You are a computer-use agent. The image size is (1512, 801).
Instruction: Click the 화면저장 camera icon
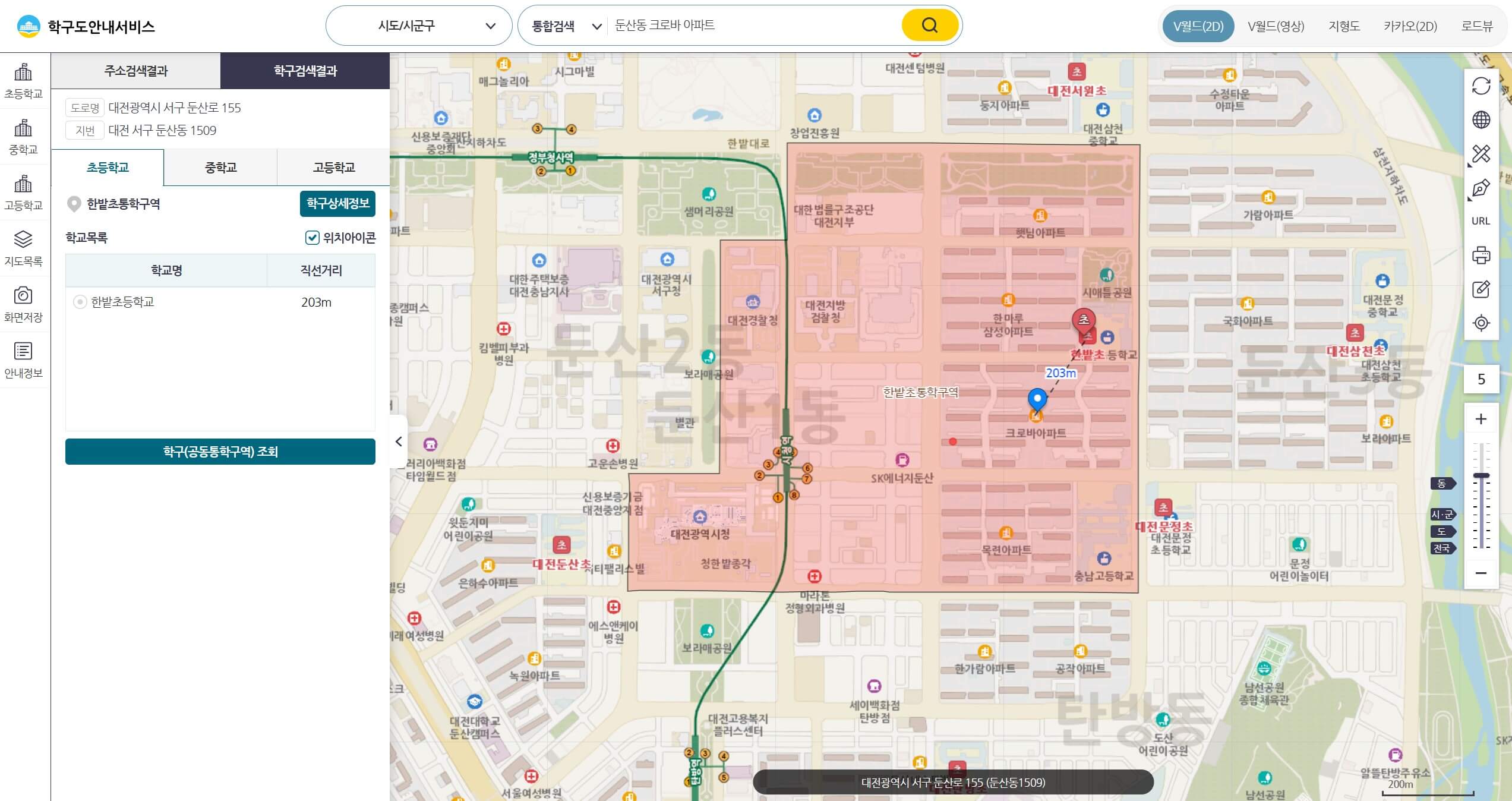click(x=23, y=303)
